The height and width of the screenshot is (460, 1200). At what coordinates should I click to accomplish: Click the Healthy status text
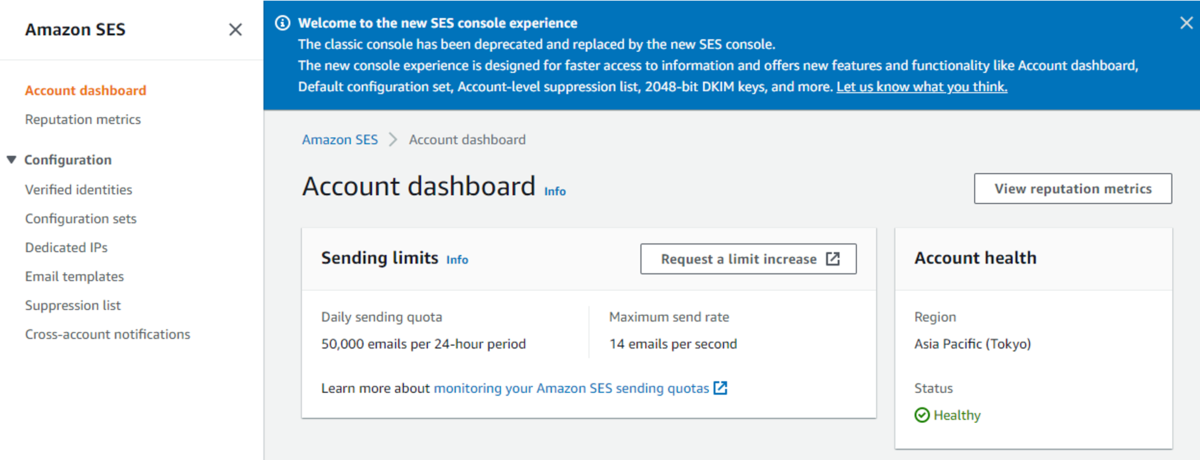click(x=957, y=415)
